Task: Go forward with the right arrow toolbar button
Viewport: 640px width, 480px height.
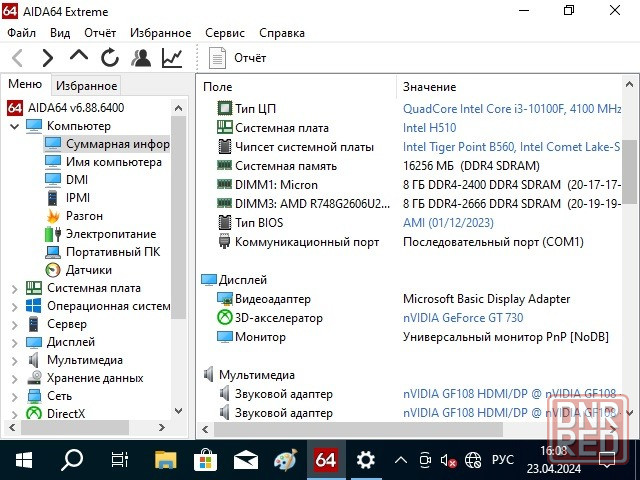Action: [48, 58]
